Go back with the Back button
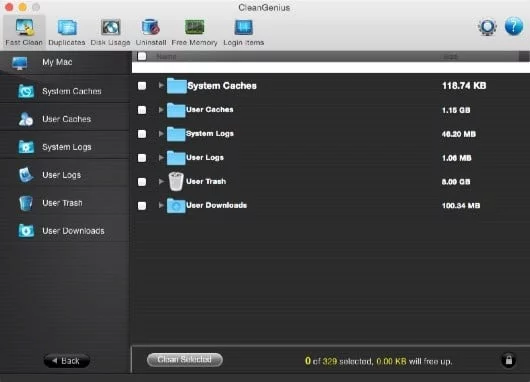 click(x=67, y=361)
